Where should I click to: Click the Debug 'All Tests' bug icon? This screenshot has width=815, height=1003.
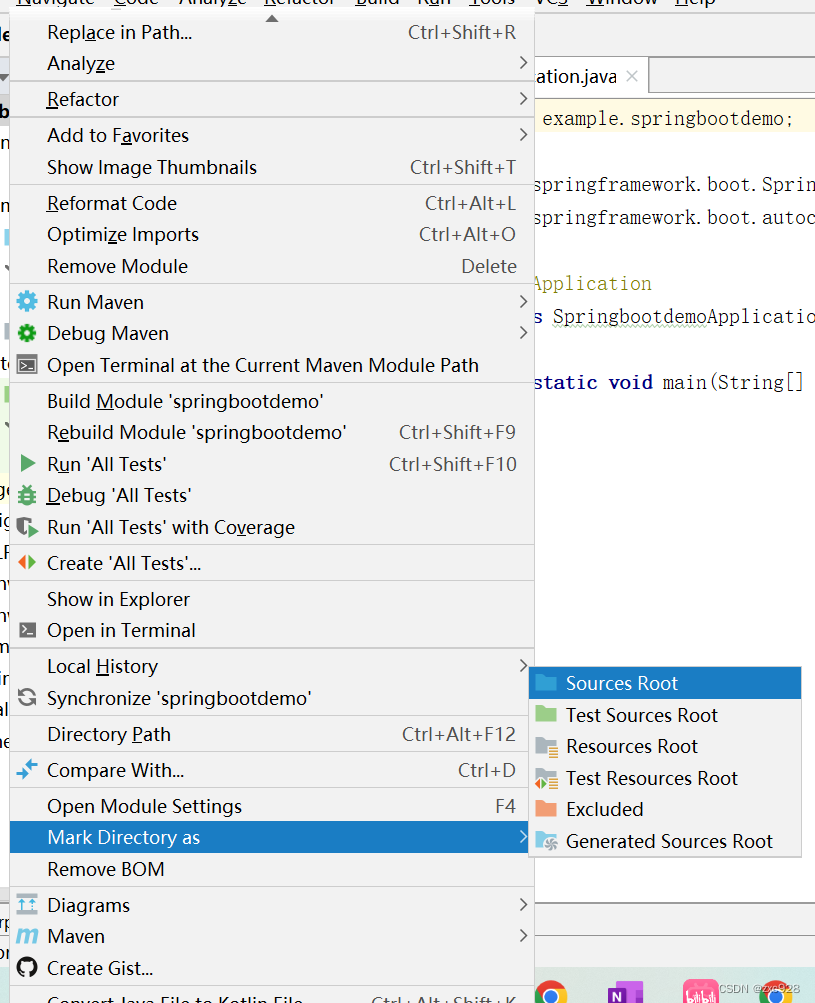tap(27, 495)
